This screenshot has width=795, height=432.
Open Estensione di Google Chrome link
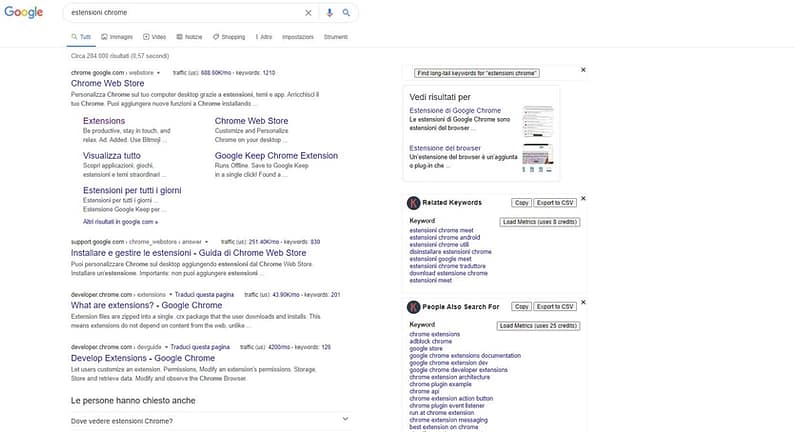[455, 111]
